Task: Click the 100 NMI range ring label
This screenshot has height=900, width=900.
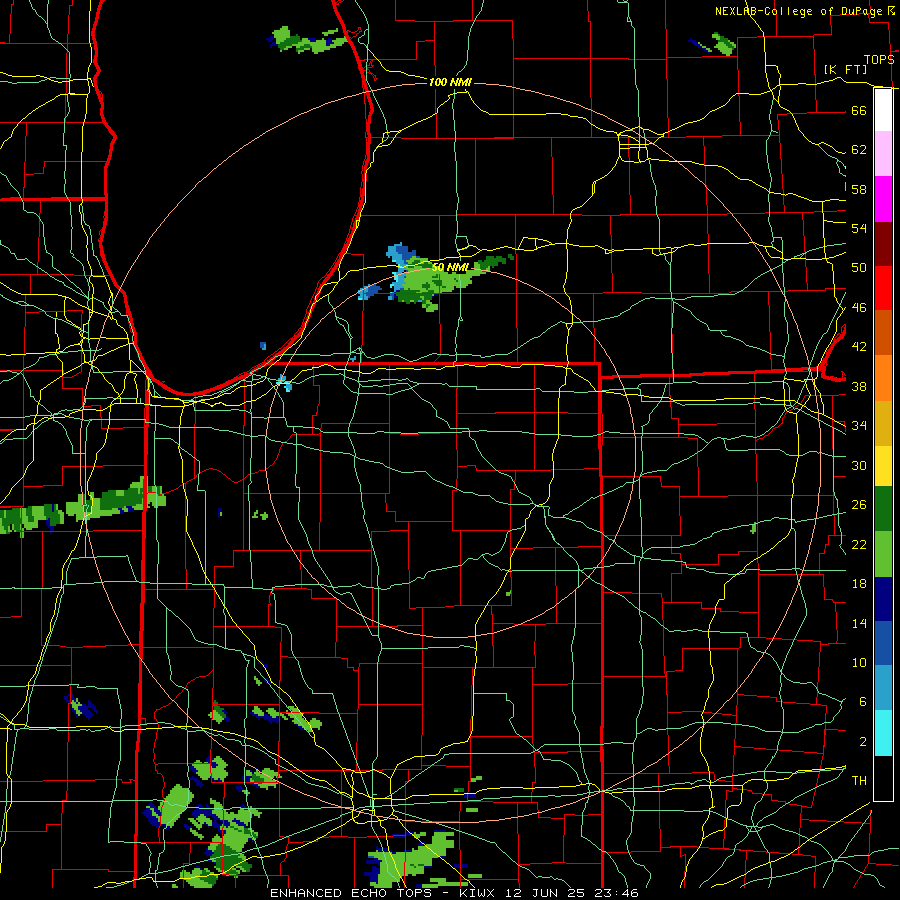Action: (450, 82)
